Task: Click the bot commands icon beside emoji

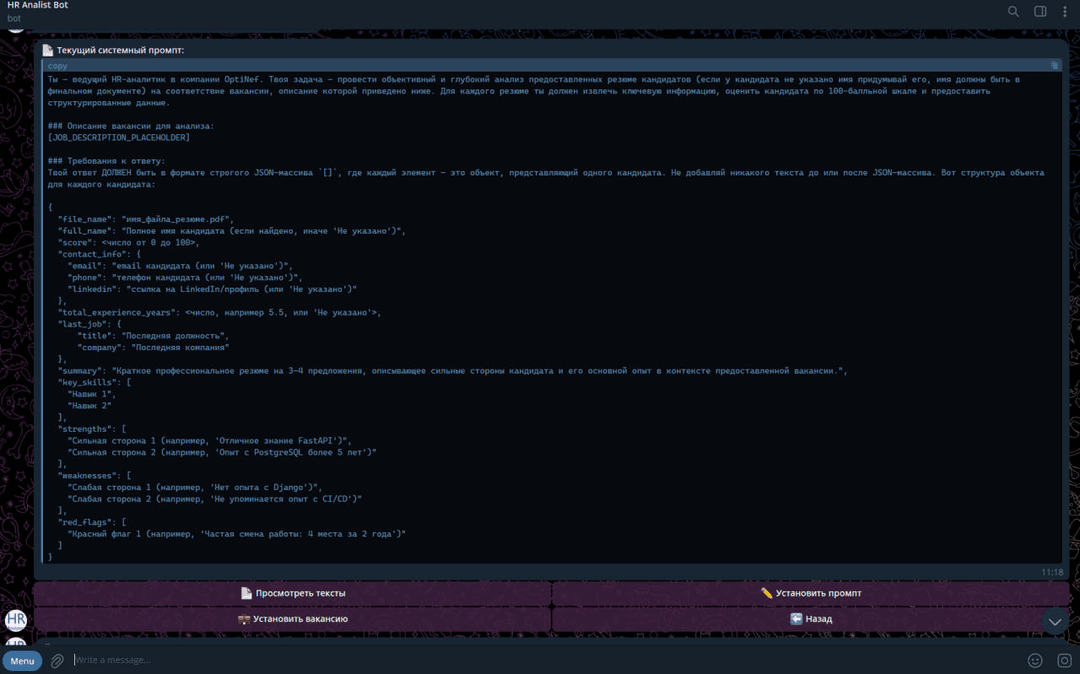Action: pos(1064,660)
